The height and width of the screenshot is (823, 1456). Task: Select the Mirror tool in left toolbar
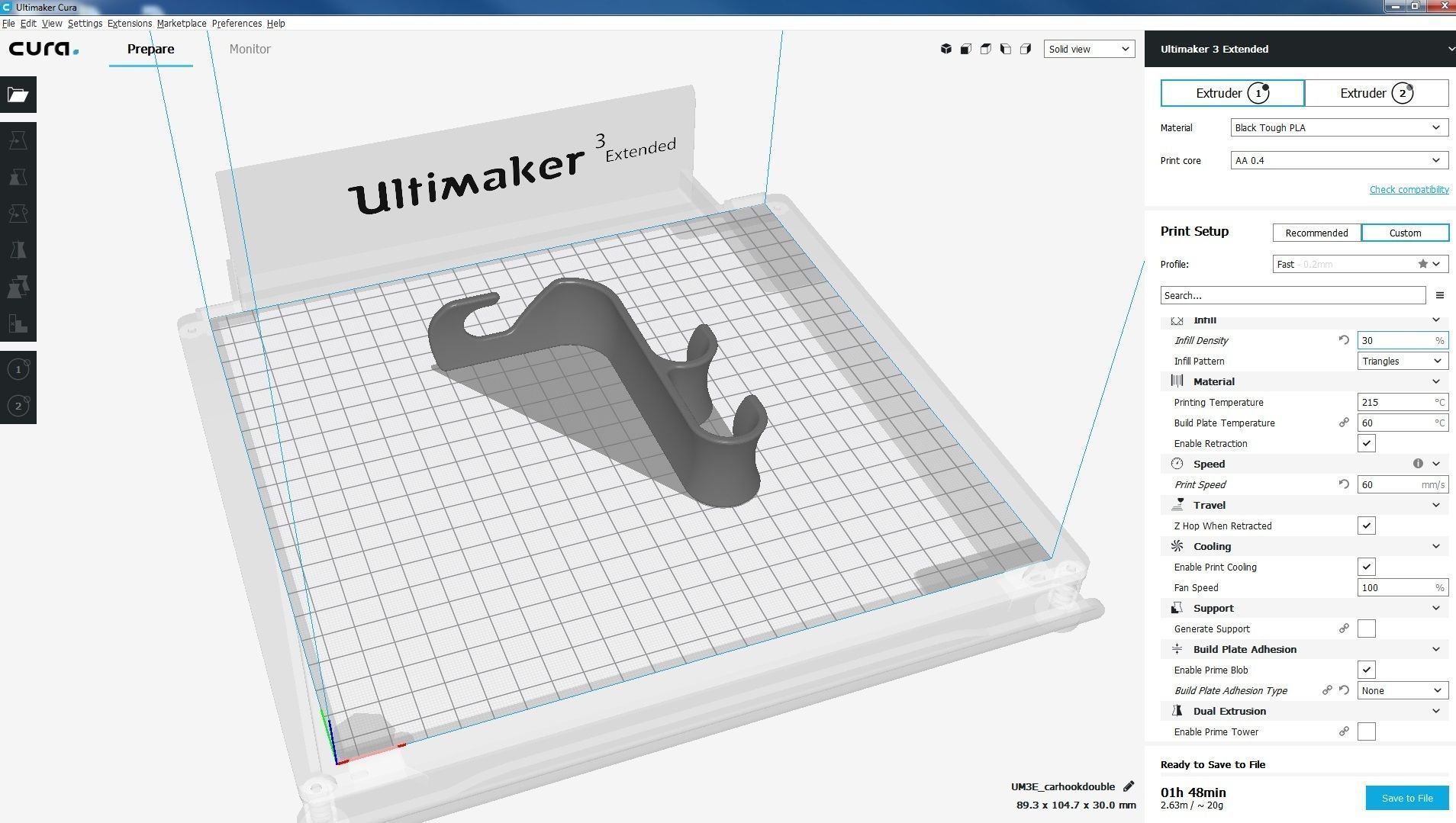point(18,250)
